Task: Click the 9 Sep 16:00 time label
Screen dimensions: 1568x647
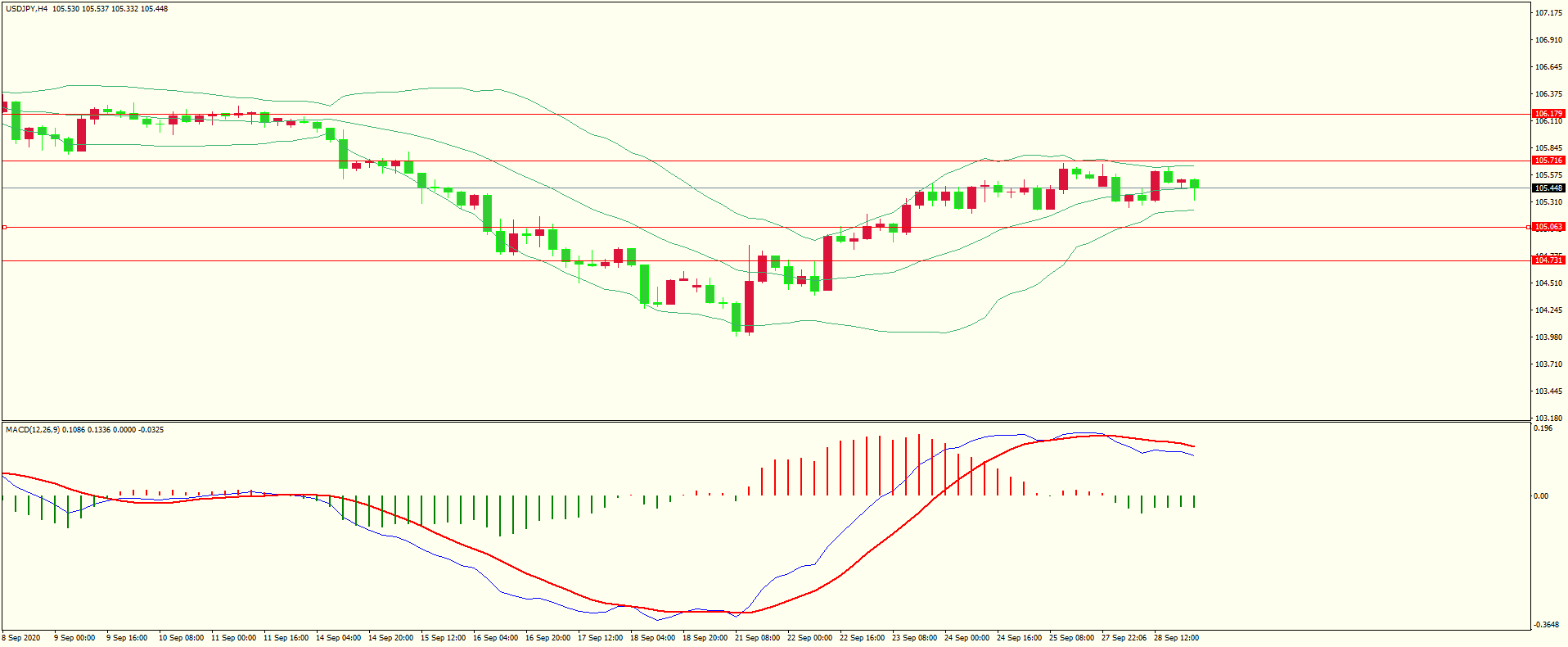Action: click(127, 638)
